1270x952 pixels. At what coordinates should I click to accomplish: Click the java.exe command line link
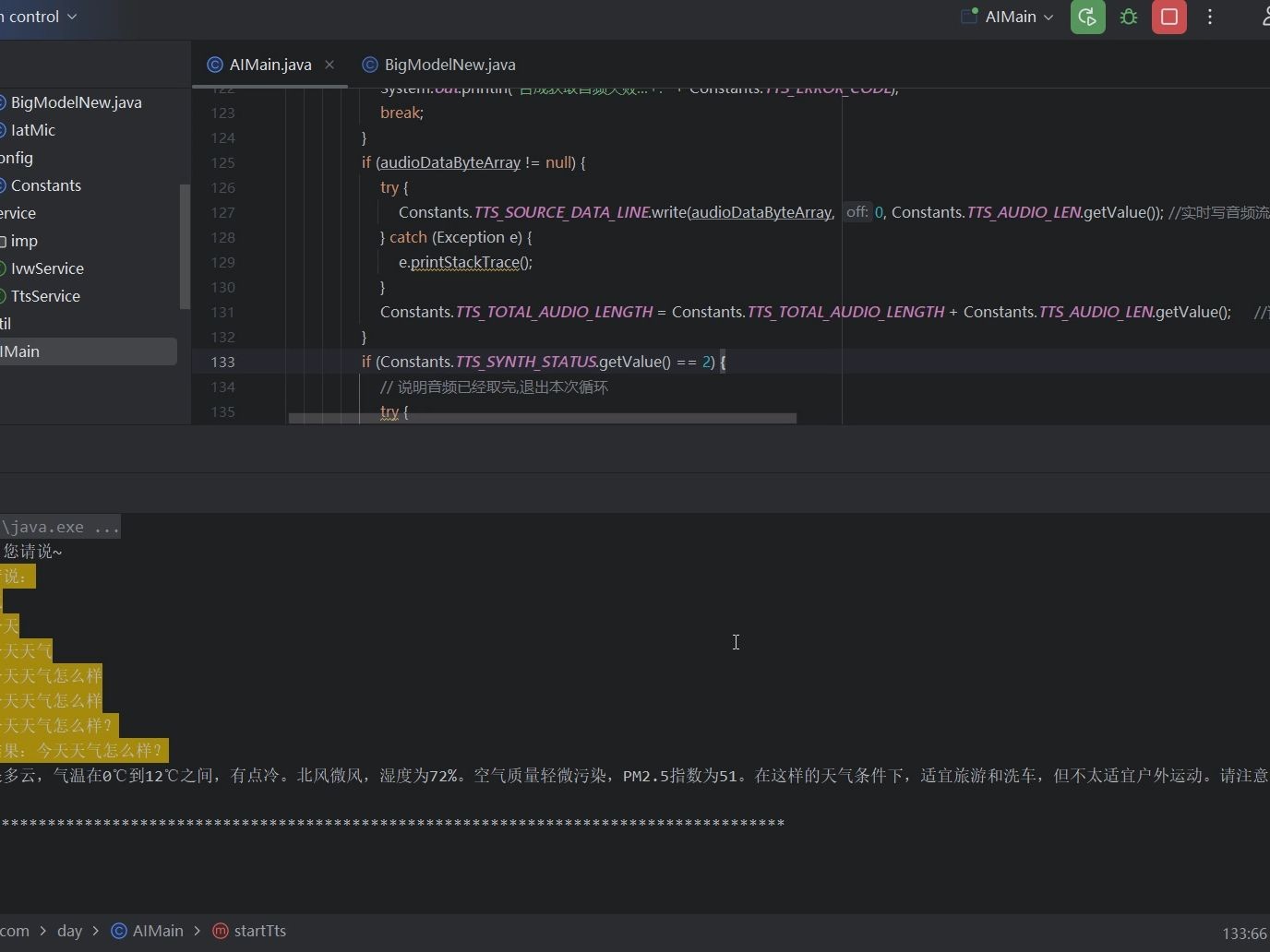pos(60,528)
